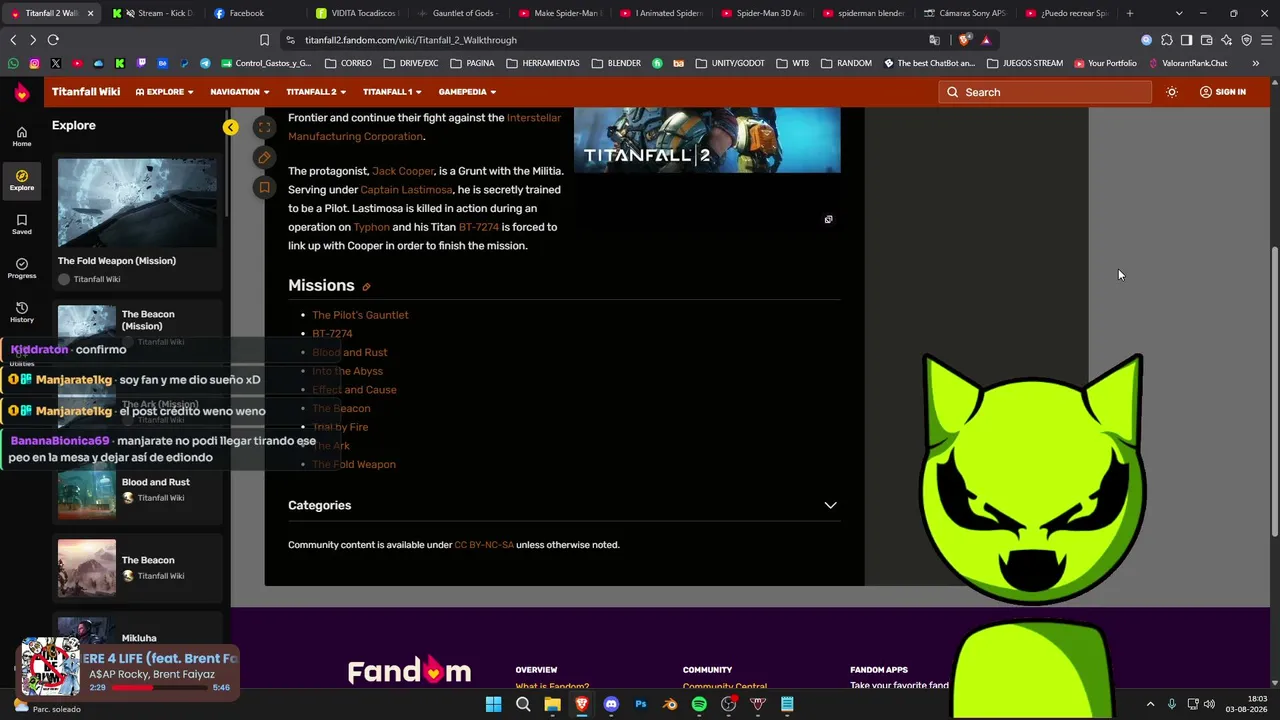Open a new browser tab
Viewport: 1280px width, 720px height.
1130,13
